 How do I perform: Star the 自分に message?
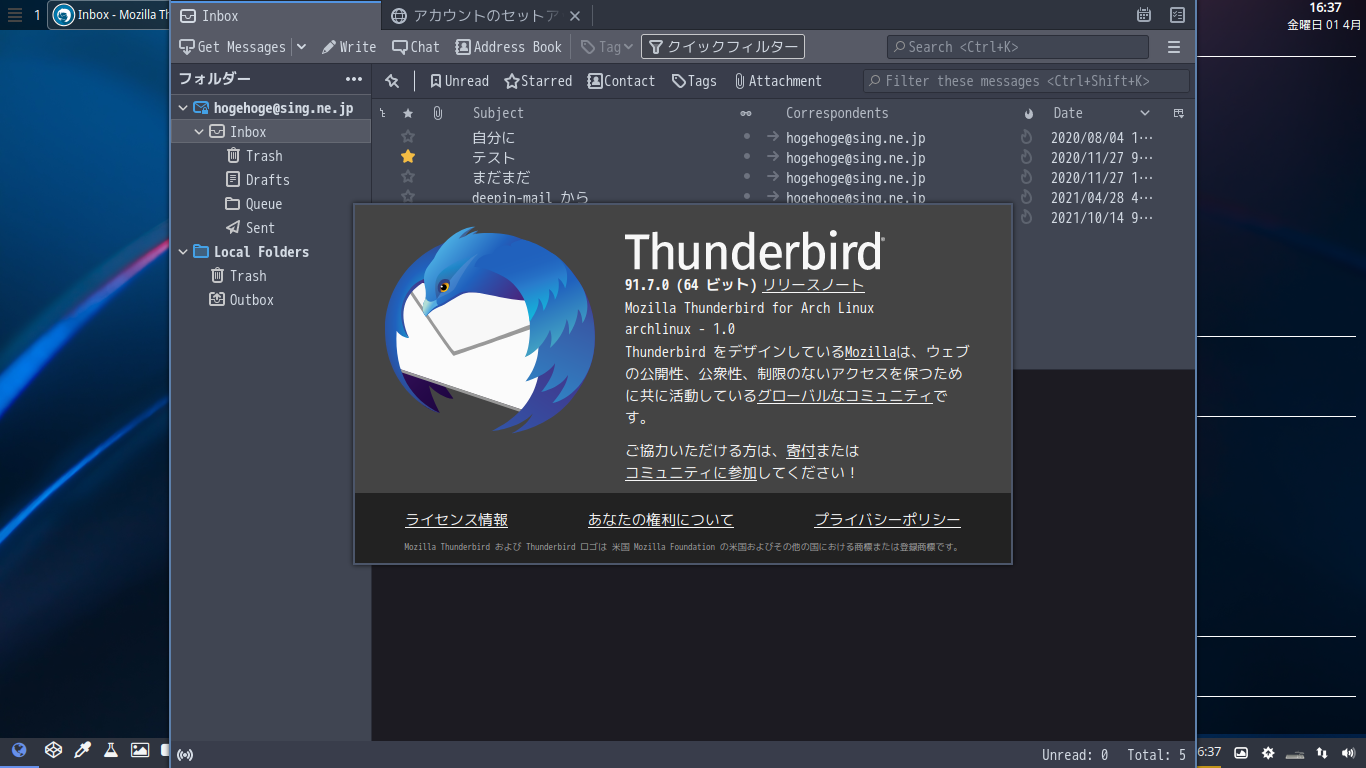[x=407, y=137]
